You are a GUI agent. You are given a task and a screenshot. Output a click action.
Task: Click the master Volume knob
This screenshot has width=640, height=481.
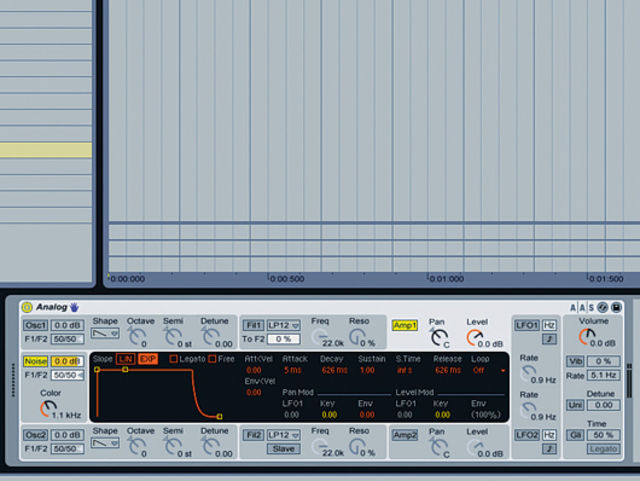click(587, 336)
